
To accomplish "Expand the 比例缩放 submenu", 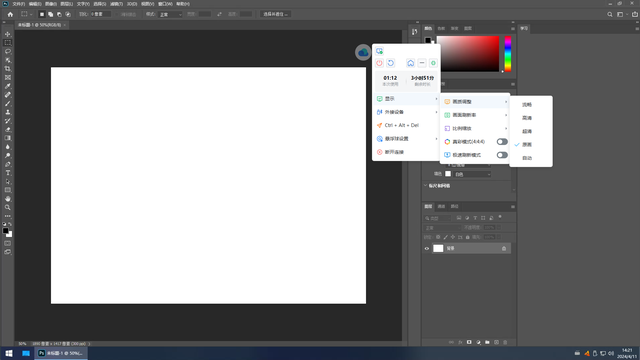I will [475, 129].
